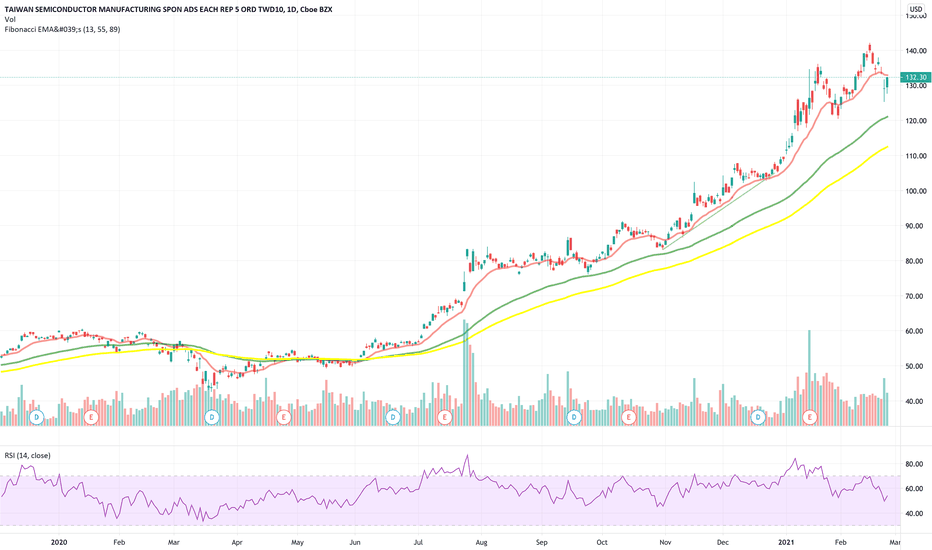Screen dimensions: 932x550
Task: Click the 90.00 price axis label
Action: click(915, 226)
